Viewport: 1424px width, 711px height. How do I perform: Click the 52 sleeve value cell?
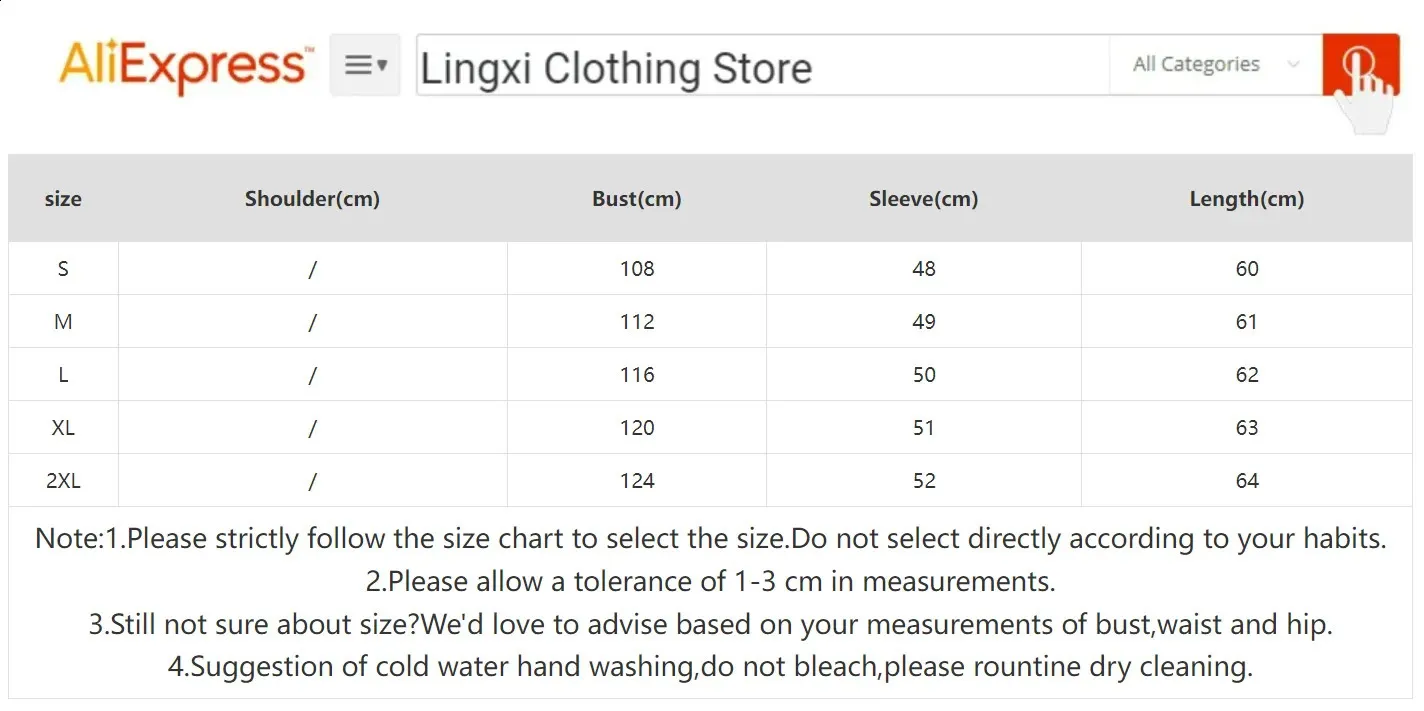click(923, 481)
